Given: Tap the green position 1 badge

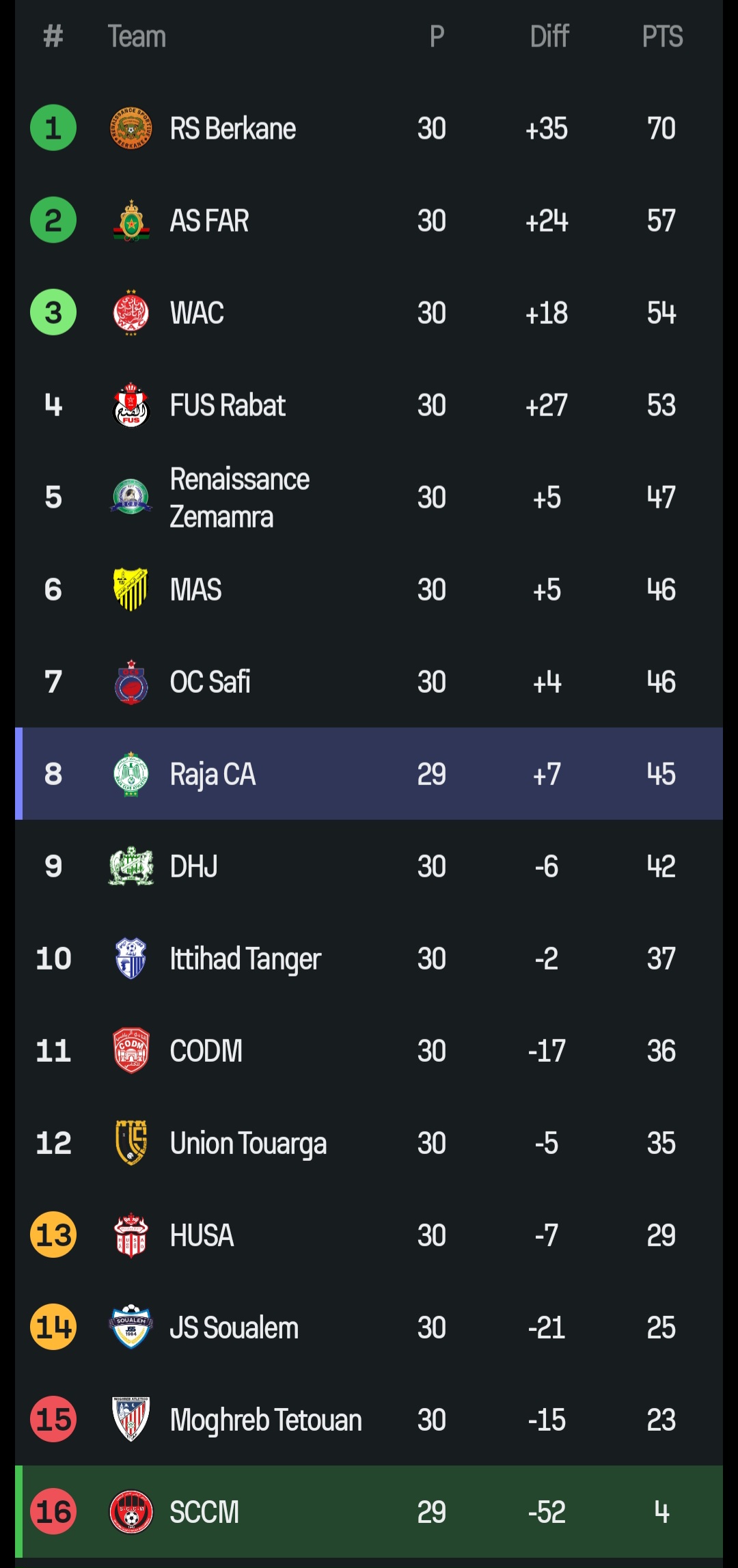Looking at the screenshot, I should pos(53,128).
